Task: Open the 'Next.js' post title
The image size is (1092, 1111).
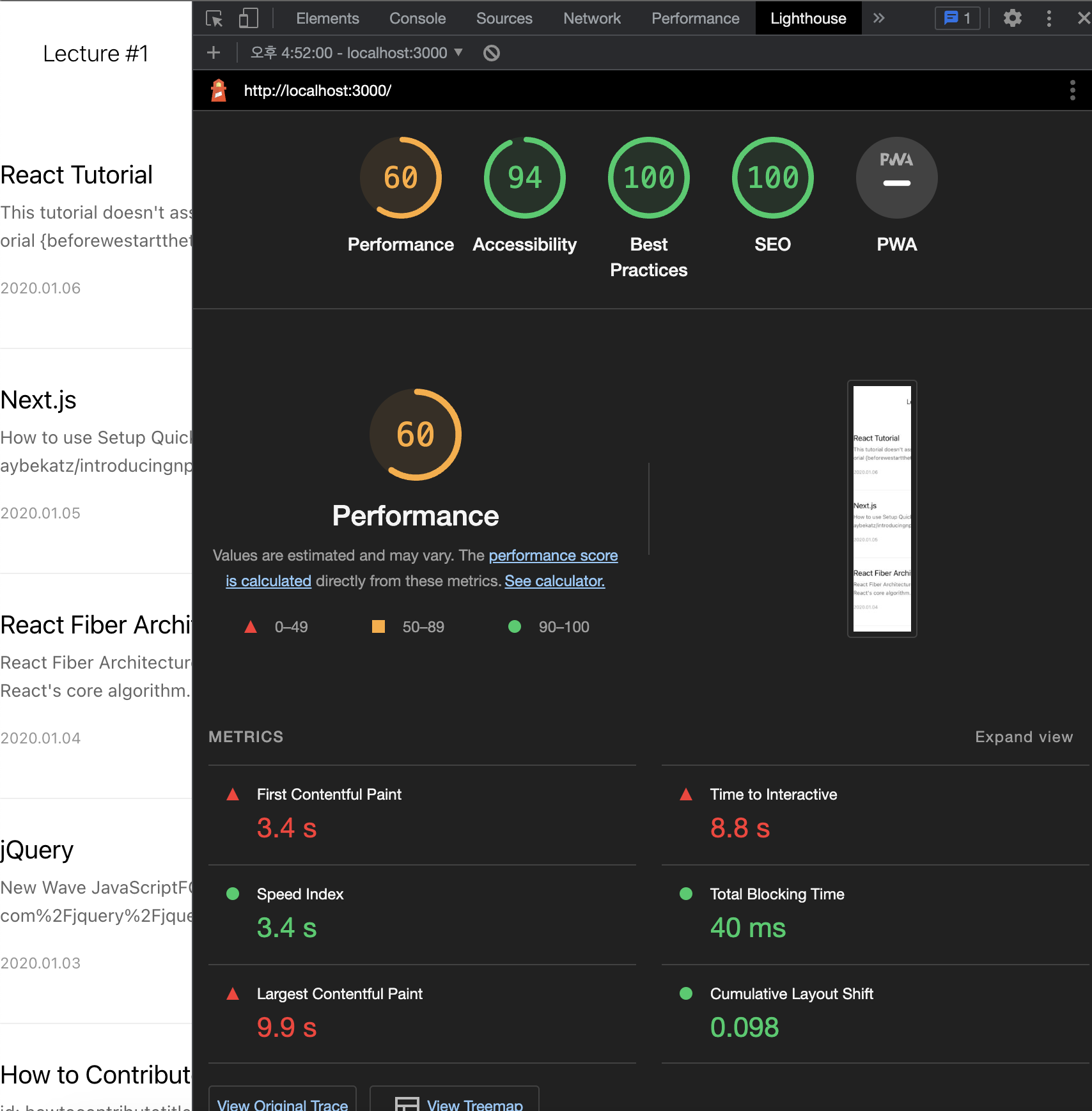Action: pyautogui.click(x=38, y=400)
